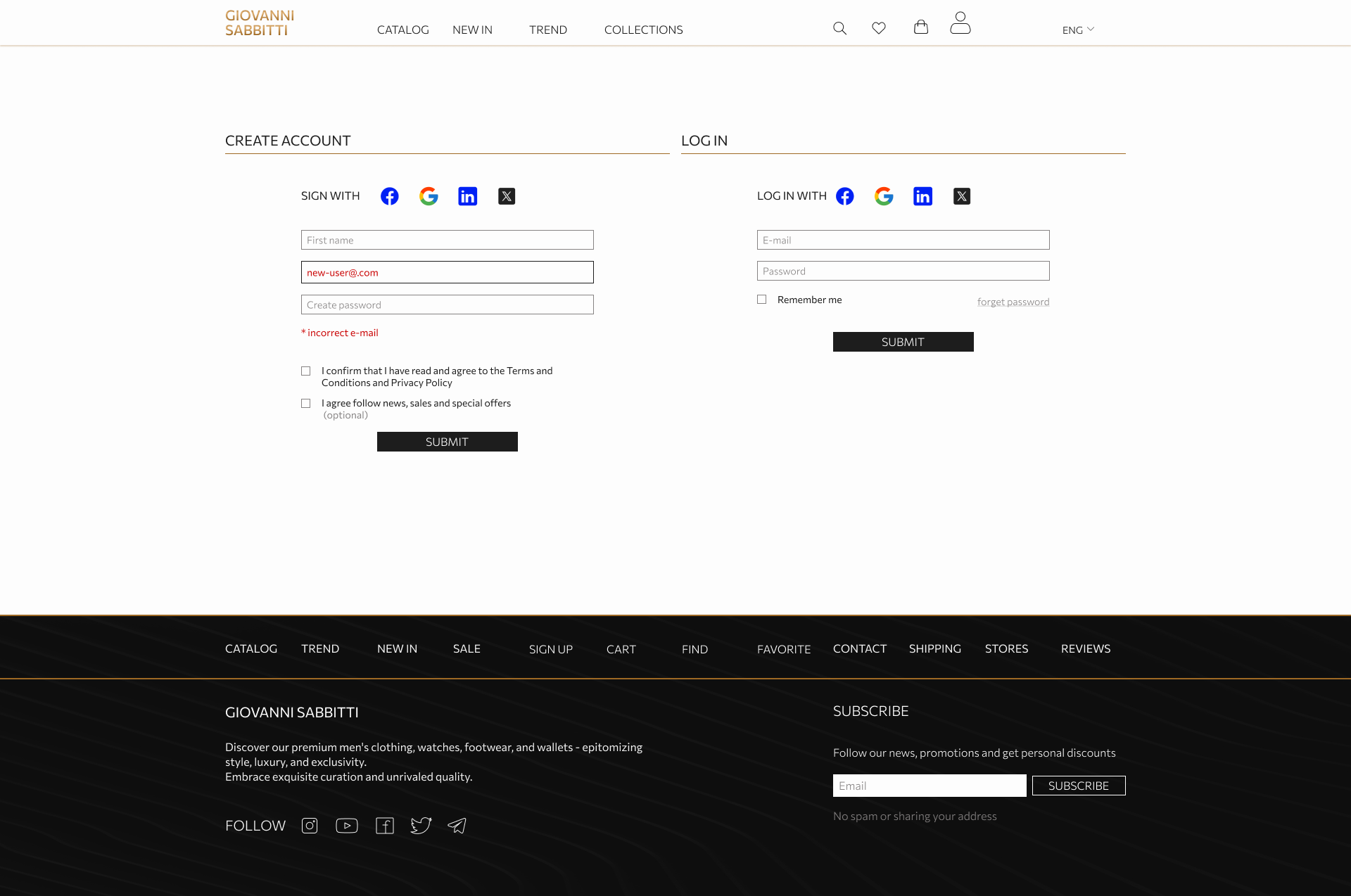Log in with the LinkedIn icon

(922, 196)
